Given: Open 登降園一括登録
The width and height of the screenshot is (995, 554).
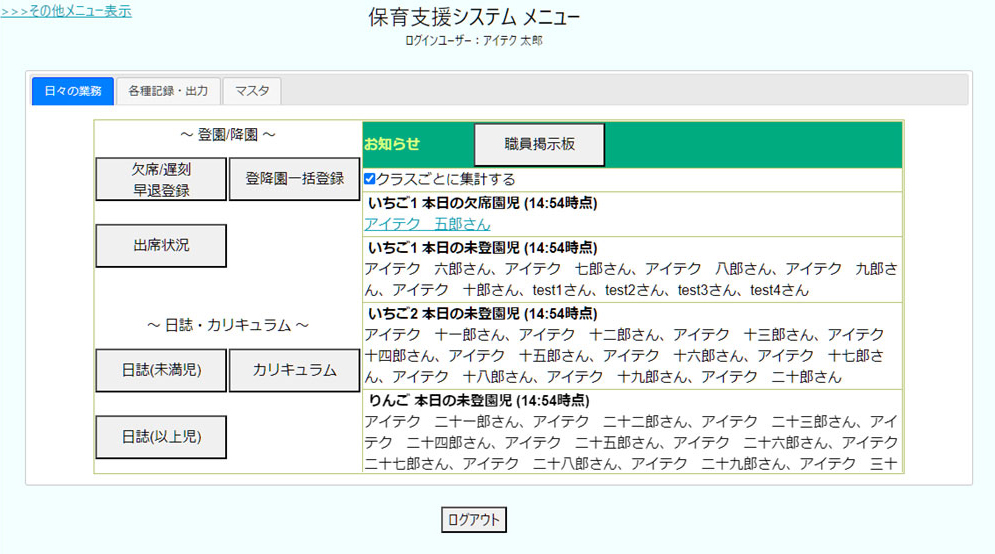Looking at the screenshot, I should pyautogui.click(x=294, y=179).
